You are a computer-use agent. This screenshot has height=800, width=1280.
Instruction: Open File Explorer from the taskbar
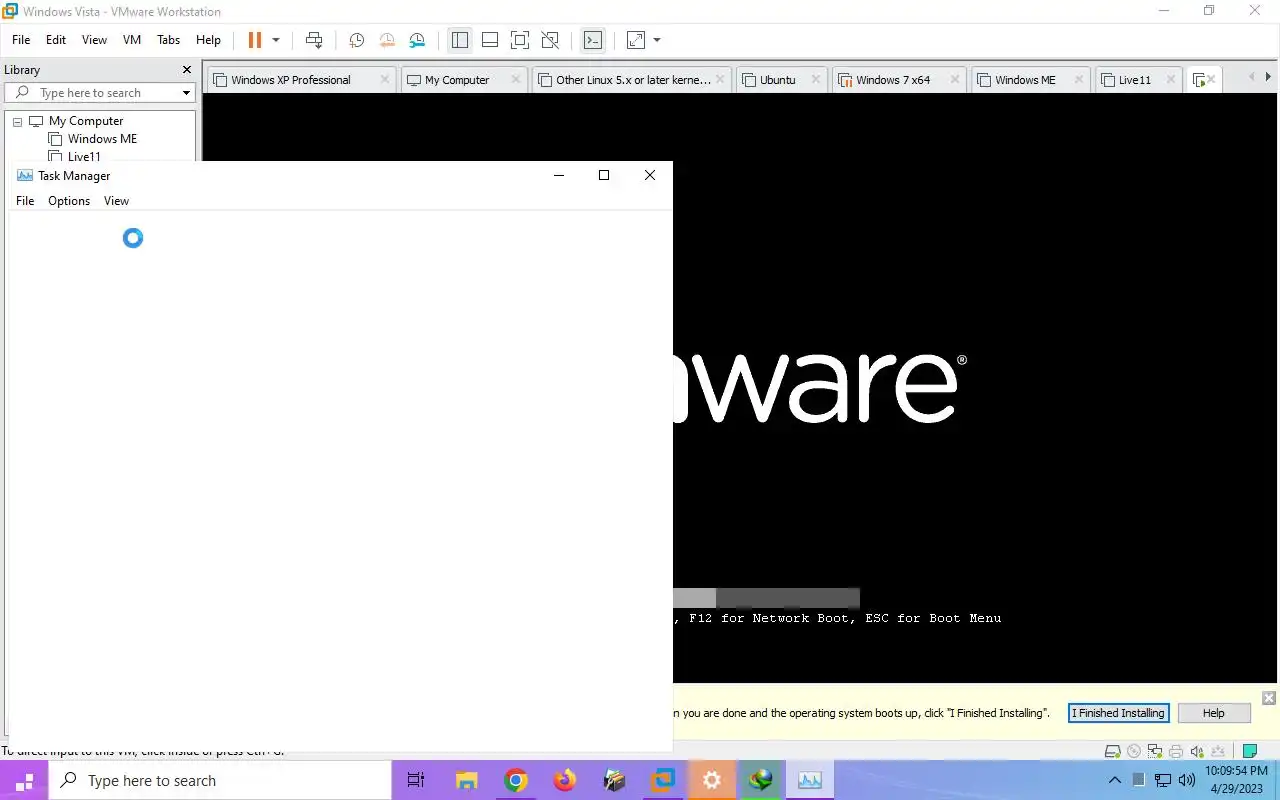pos(466,780)
